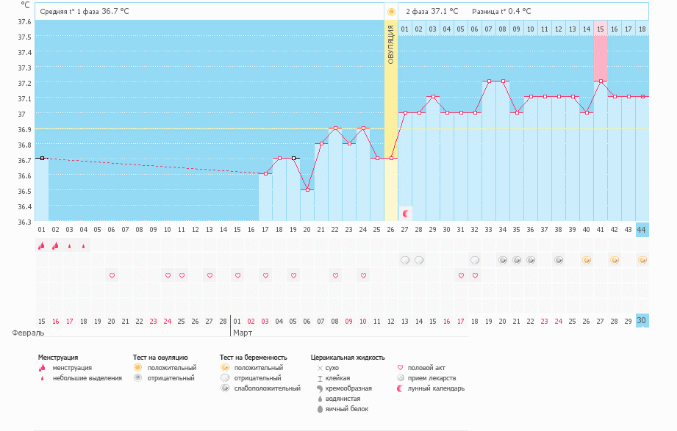Click the heavy menstruation icon on cycle day 01

(x=42, y=245)
